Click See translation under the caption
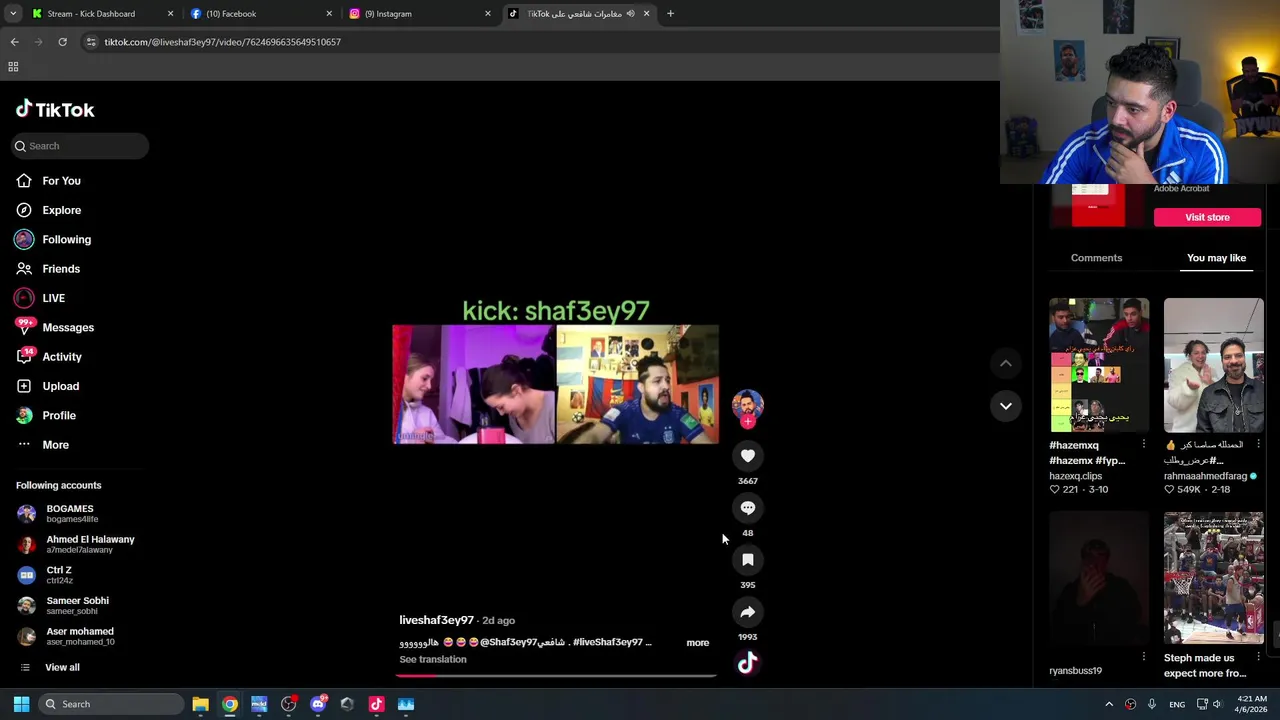 [433, 660]
